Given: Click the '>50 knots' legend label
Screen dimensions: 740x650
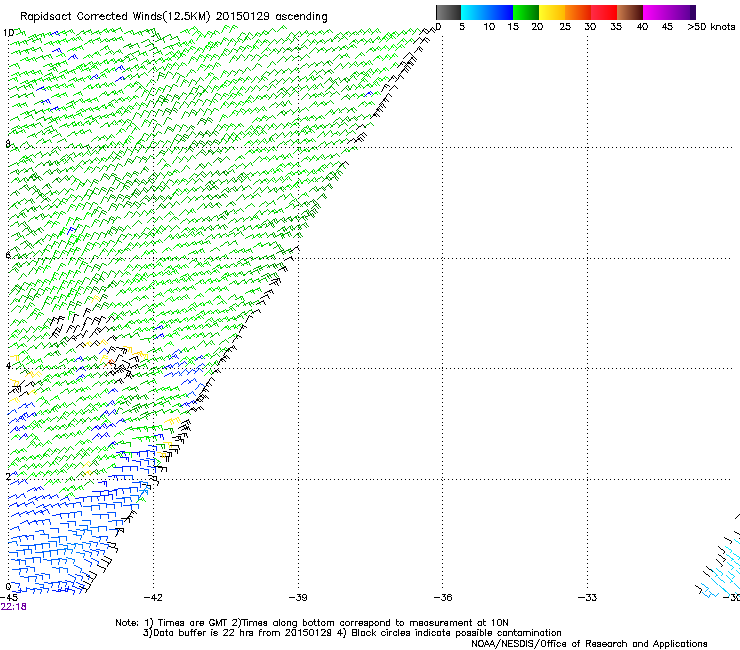Looking at the screenshot, I should coord(711,26).
